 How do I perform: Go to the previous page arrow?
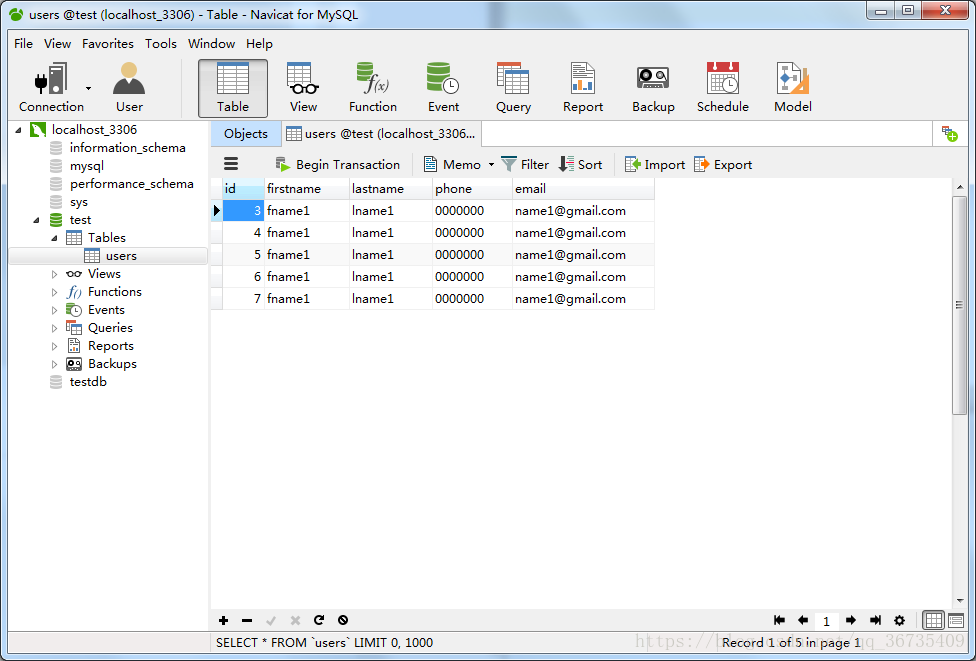click(803, 620)
